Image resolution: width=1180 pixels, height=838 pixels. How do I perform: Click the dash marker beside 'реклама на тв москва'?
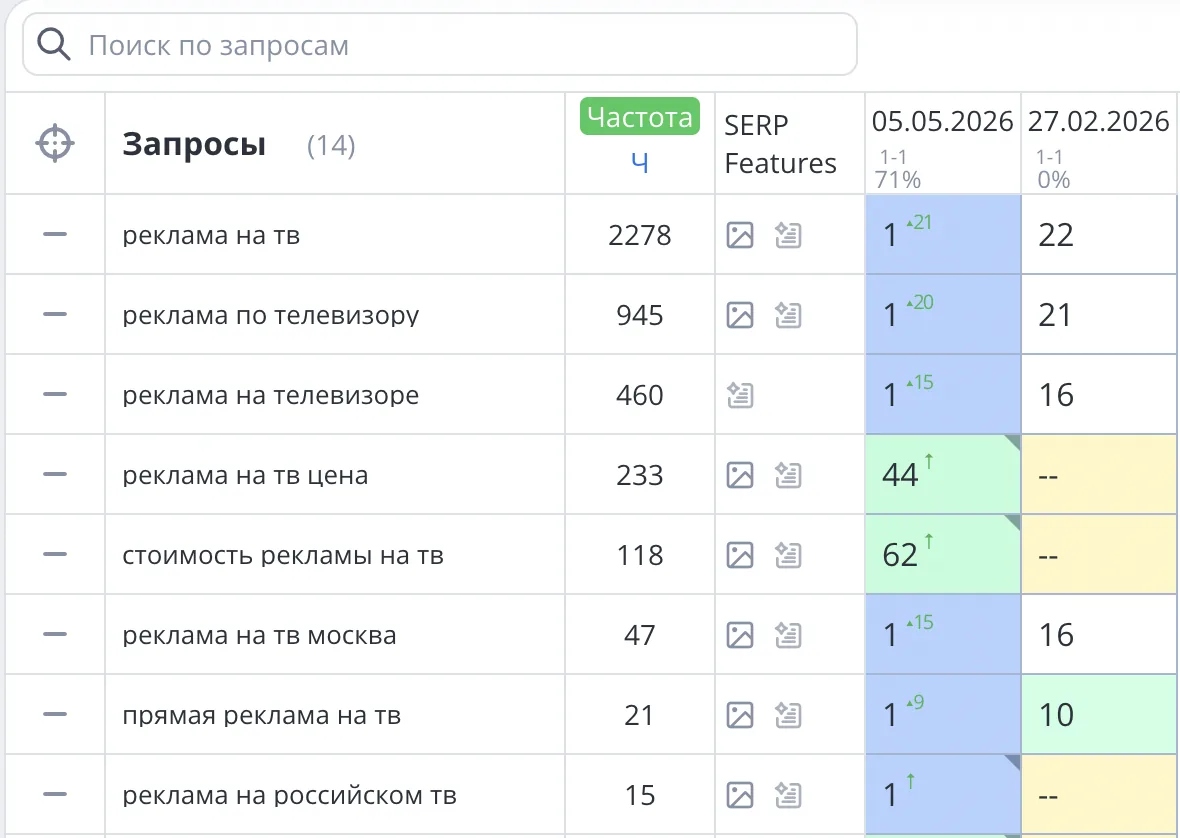tap(55, 634)
